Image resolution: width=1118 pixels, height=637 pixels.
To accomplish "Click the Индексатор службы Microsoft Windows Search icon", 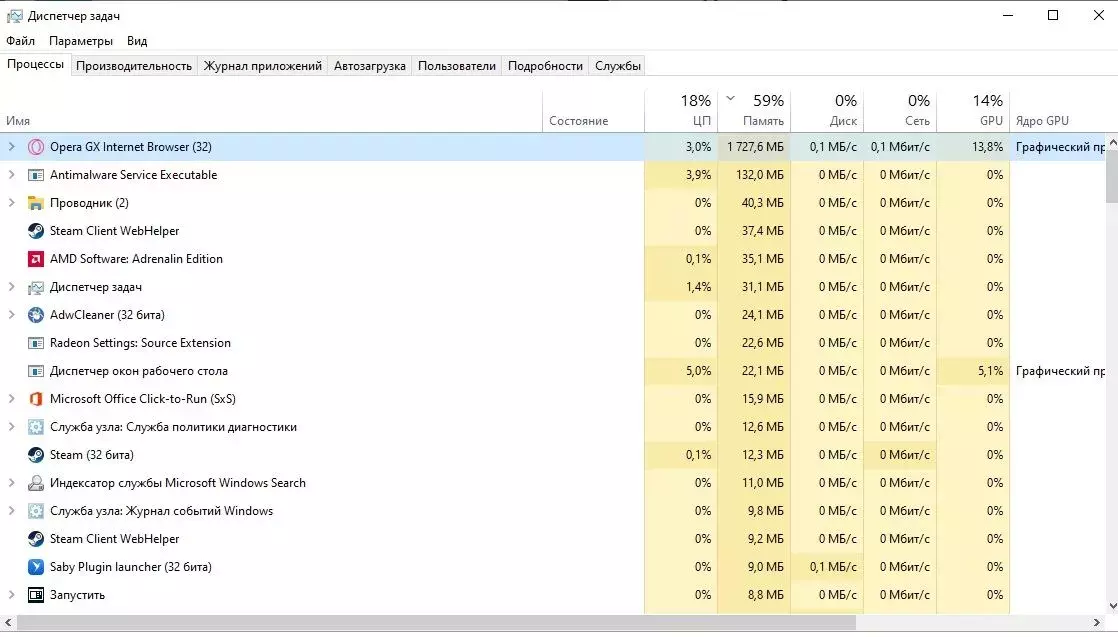I will [36, 483].
